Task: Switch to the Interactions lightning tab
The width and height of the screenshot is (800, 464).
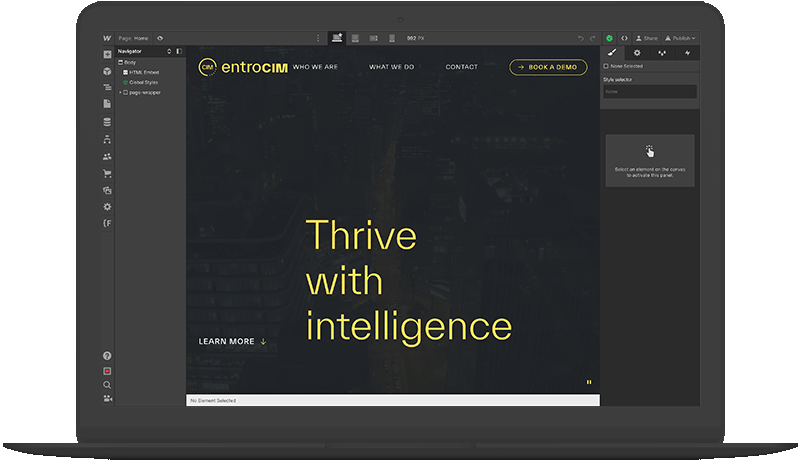Action: coord(687,52)
